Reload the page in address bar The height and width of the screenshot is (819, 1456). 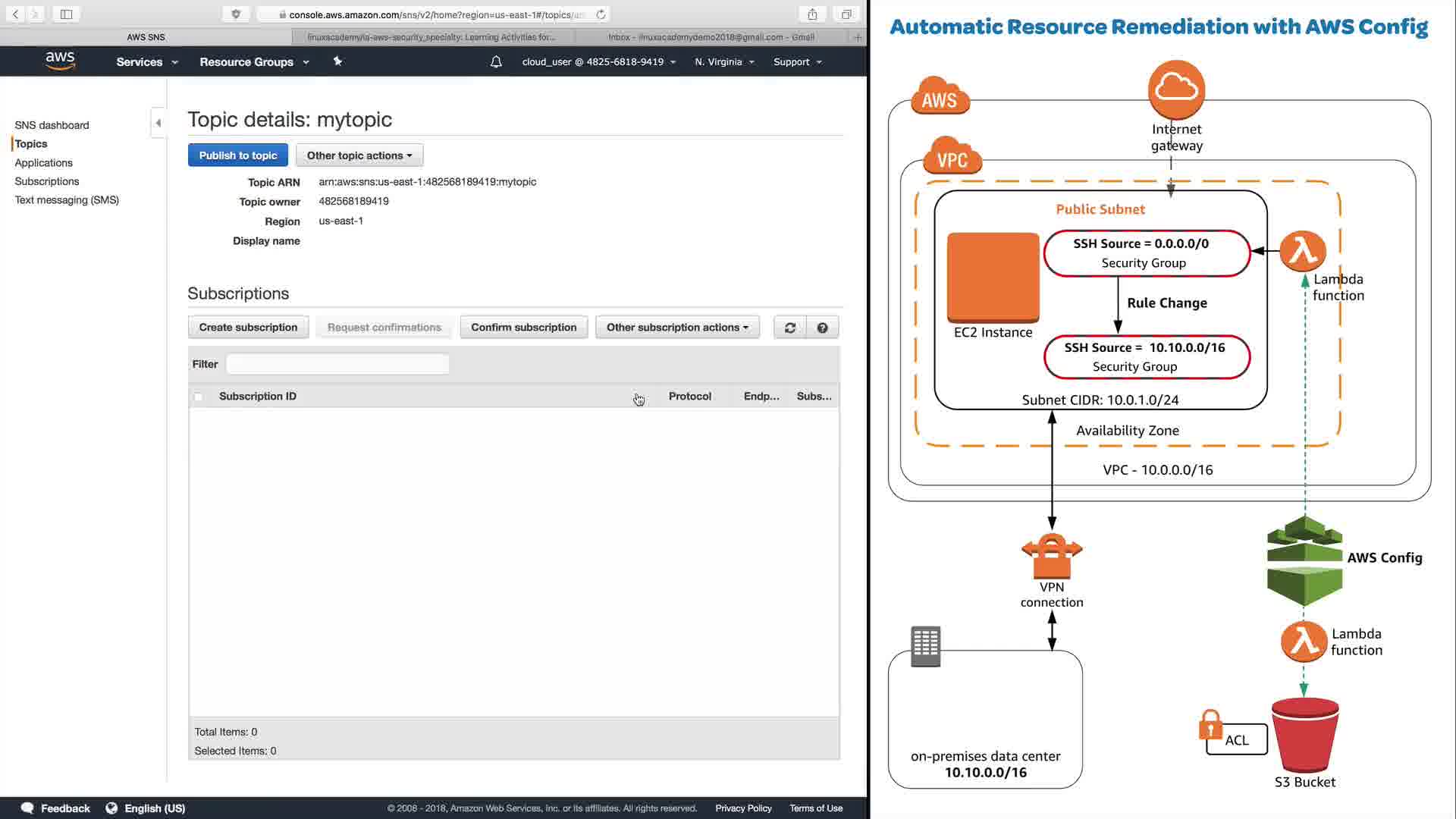(x=601, y=14)
